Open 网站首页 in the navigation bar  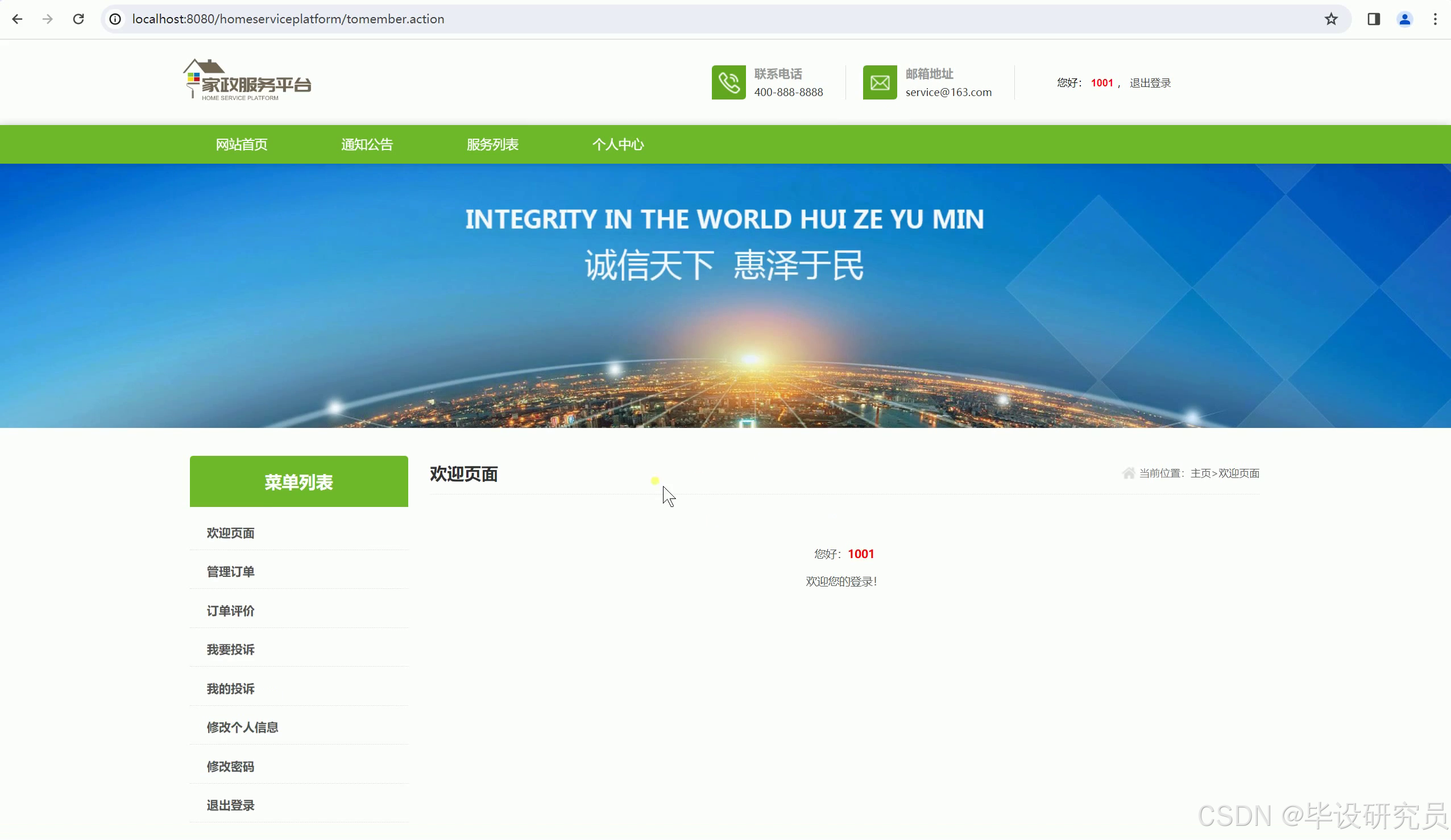tap(242, 144)
